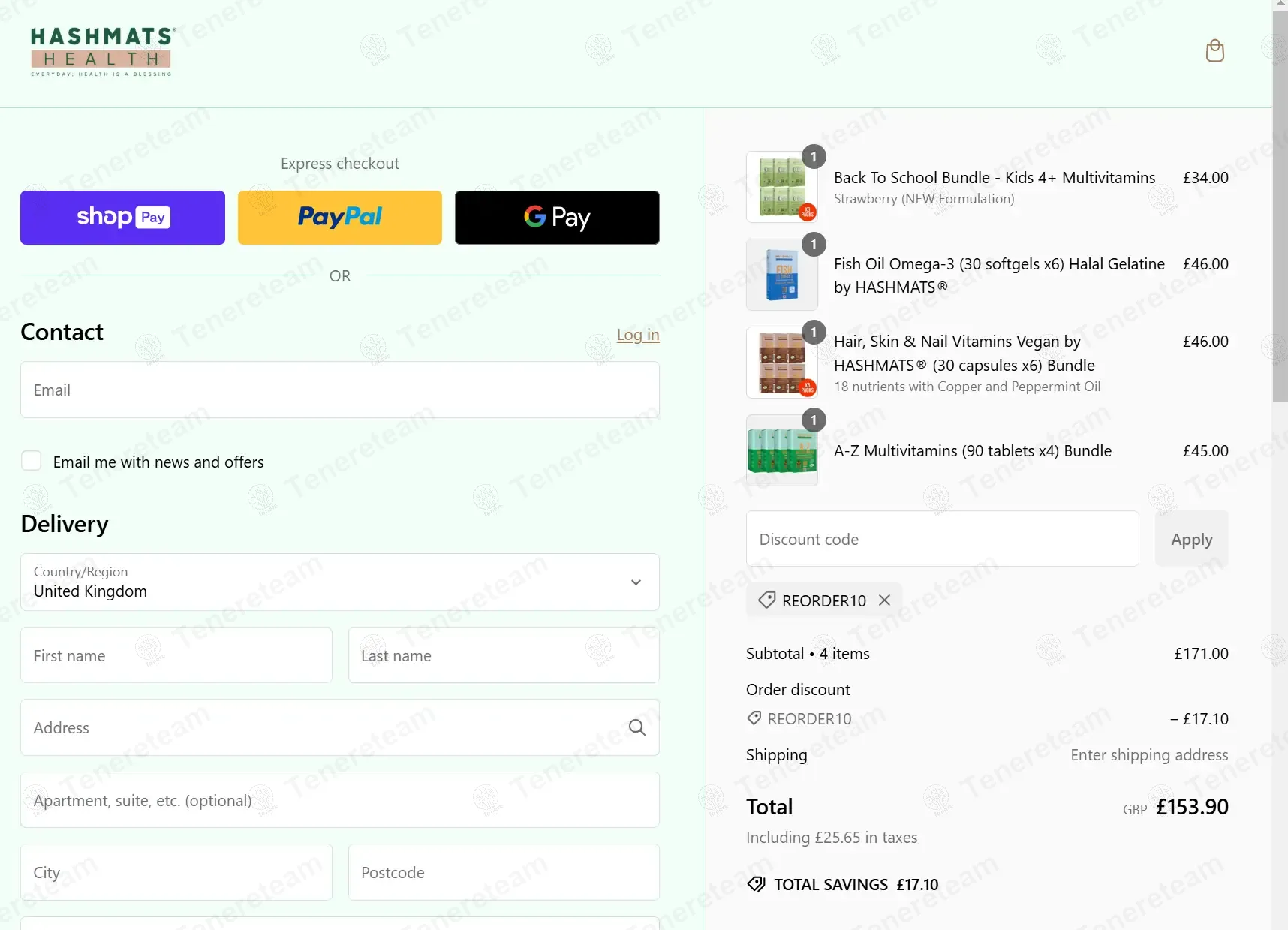The image size is (1288, 930).
Task: Focus the City input field
Action: point(176,872)
